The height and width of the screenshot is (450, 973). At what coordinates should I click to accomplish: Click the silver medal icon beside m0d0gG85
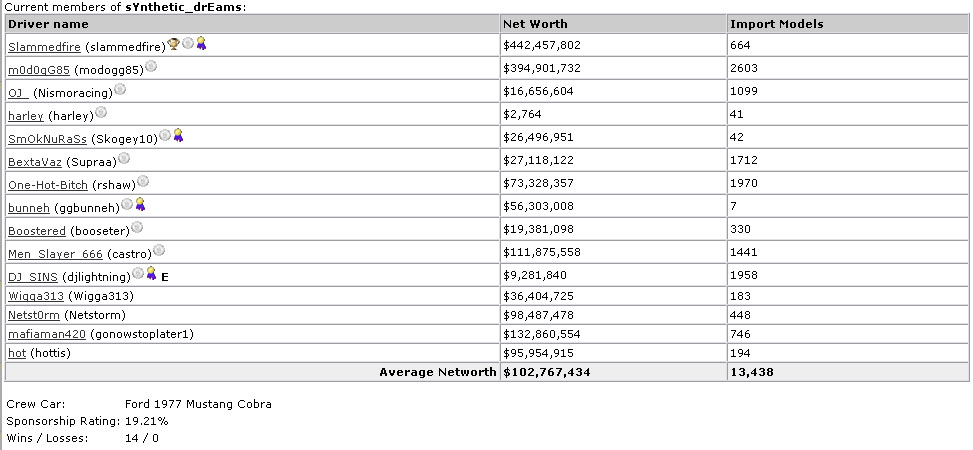pos(151,66)
